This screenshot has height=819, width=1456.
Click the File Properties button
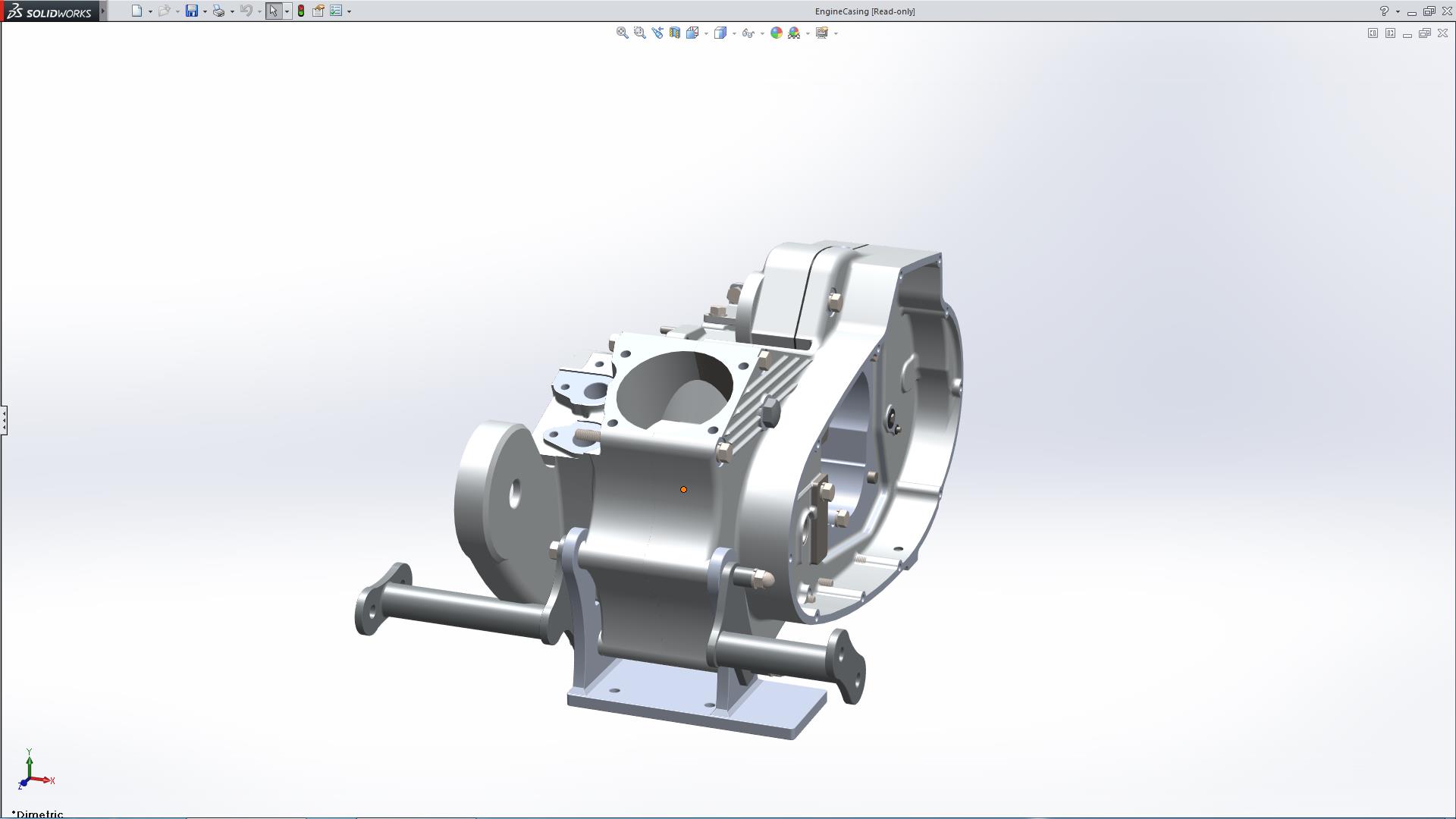[x=318, y=11]
